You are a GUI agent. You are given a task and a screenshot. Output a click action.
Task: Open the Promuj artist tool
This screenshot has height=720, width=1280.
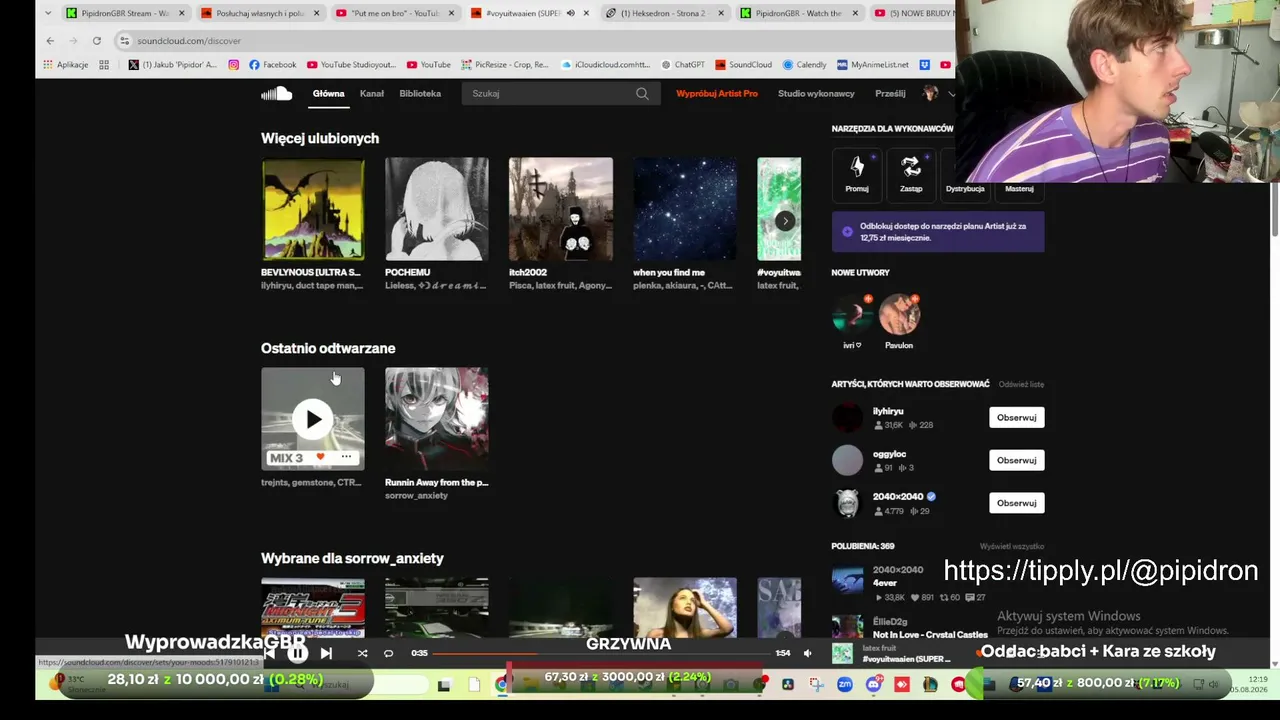857,173
